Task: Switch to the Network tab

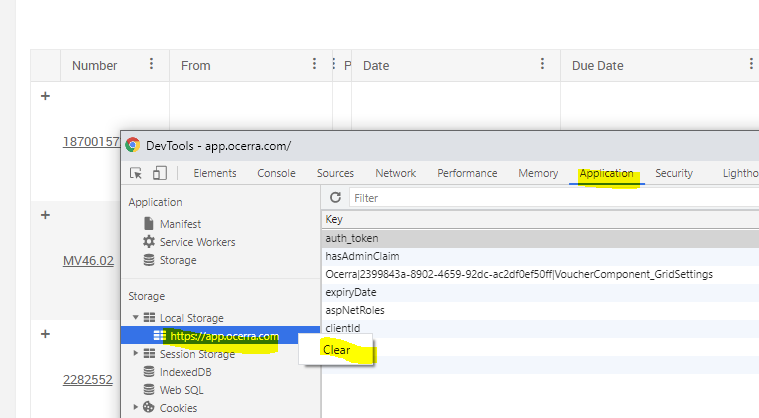Action: point(395,173)
